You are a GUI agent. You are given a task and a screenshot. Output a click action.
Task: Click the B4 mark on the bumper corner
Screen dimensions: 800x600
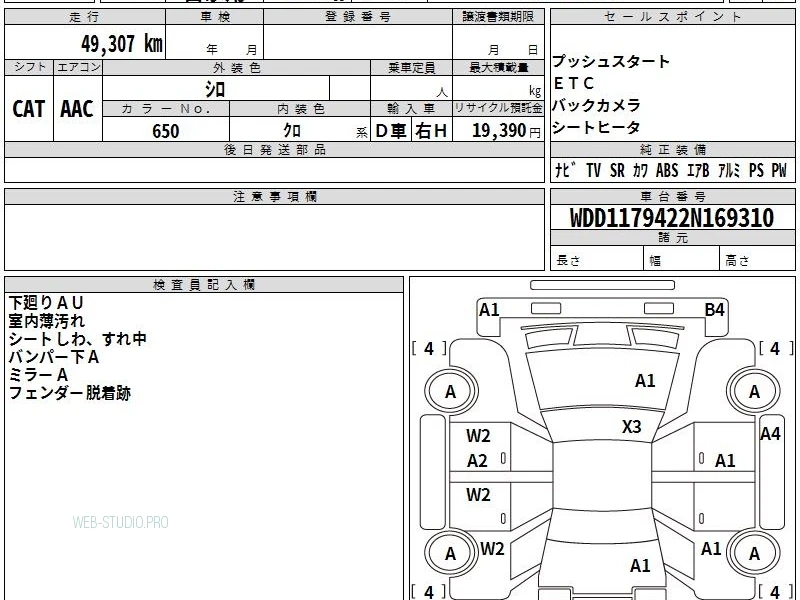click(x=714, y=310)
